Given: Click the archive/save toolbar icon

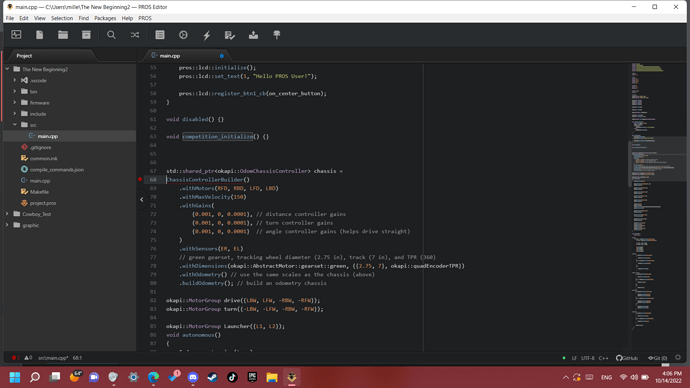Looking at the screenshot, I should [86, 35].
